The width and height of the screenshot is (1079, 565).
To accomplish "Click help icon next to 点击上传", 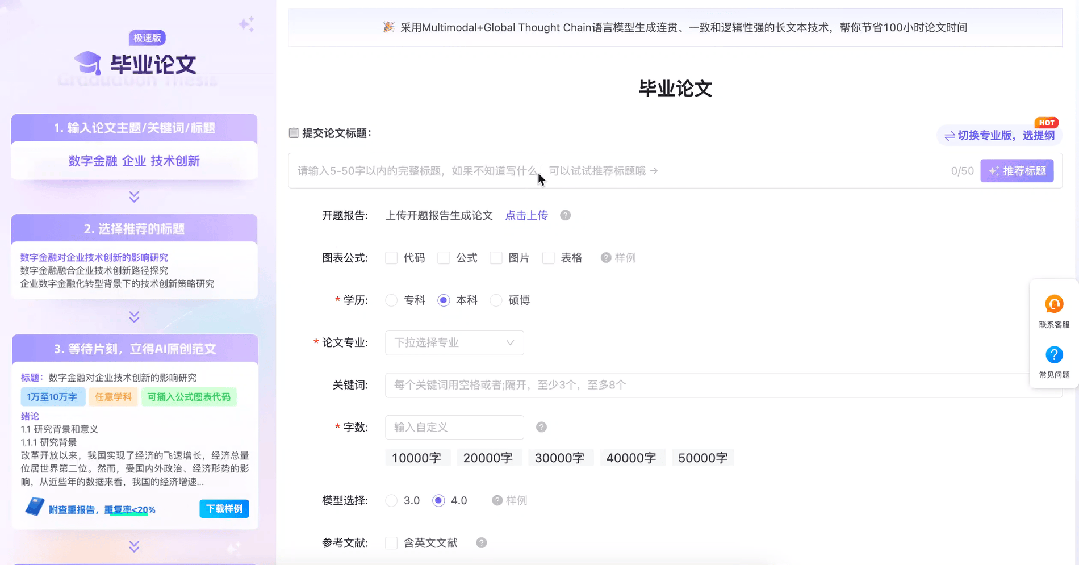I will (565, 215).
